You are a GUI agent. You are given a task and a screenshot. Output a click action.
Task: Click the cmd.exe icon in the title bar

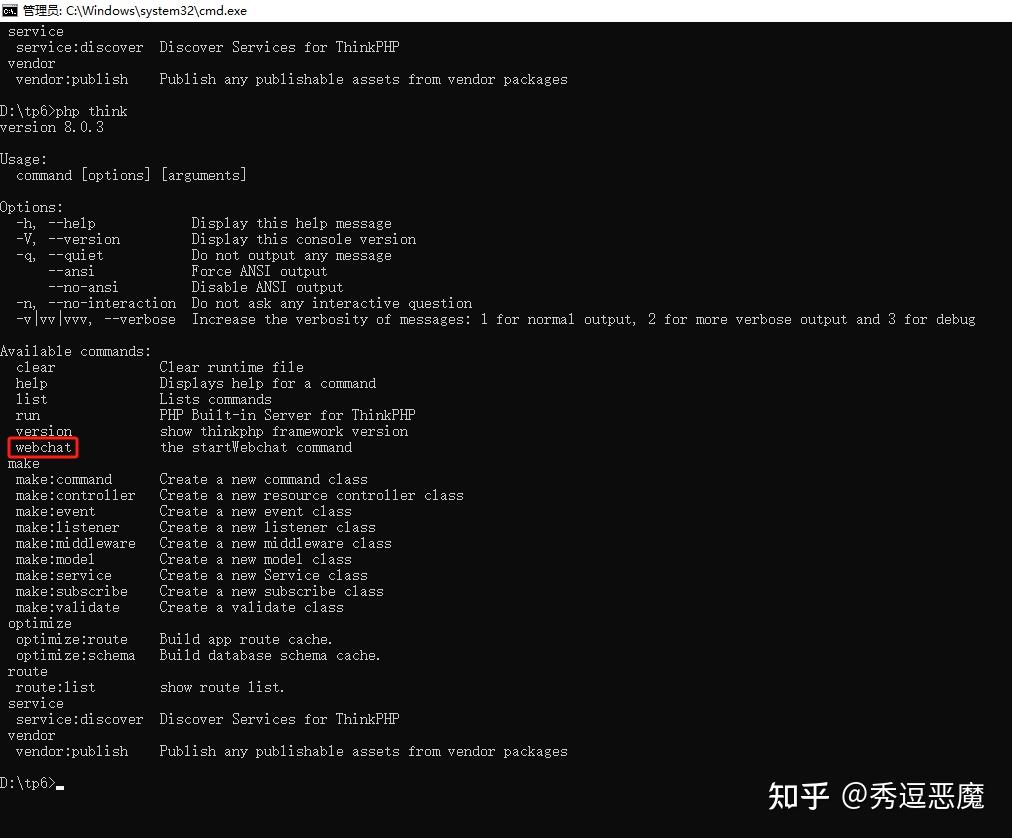click(x=11, y=11)
